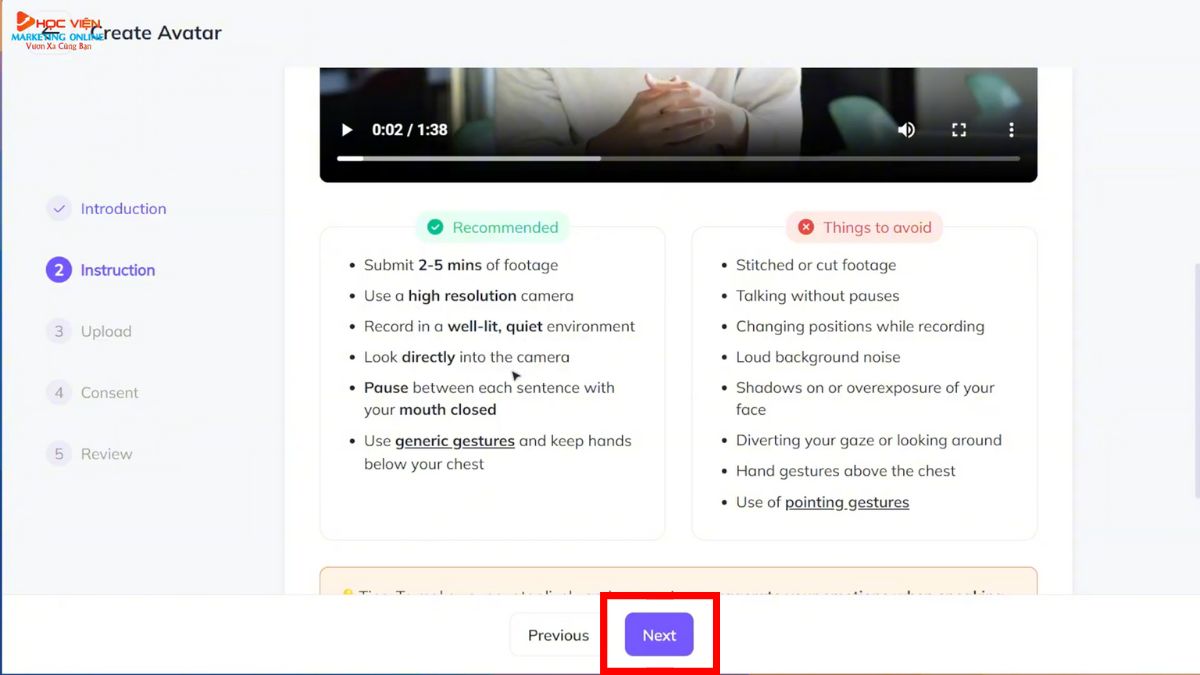Click the green Recommended badge
The width and height of the screenshot is (1200, 675).
coord(492,227)
